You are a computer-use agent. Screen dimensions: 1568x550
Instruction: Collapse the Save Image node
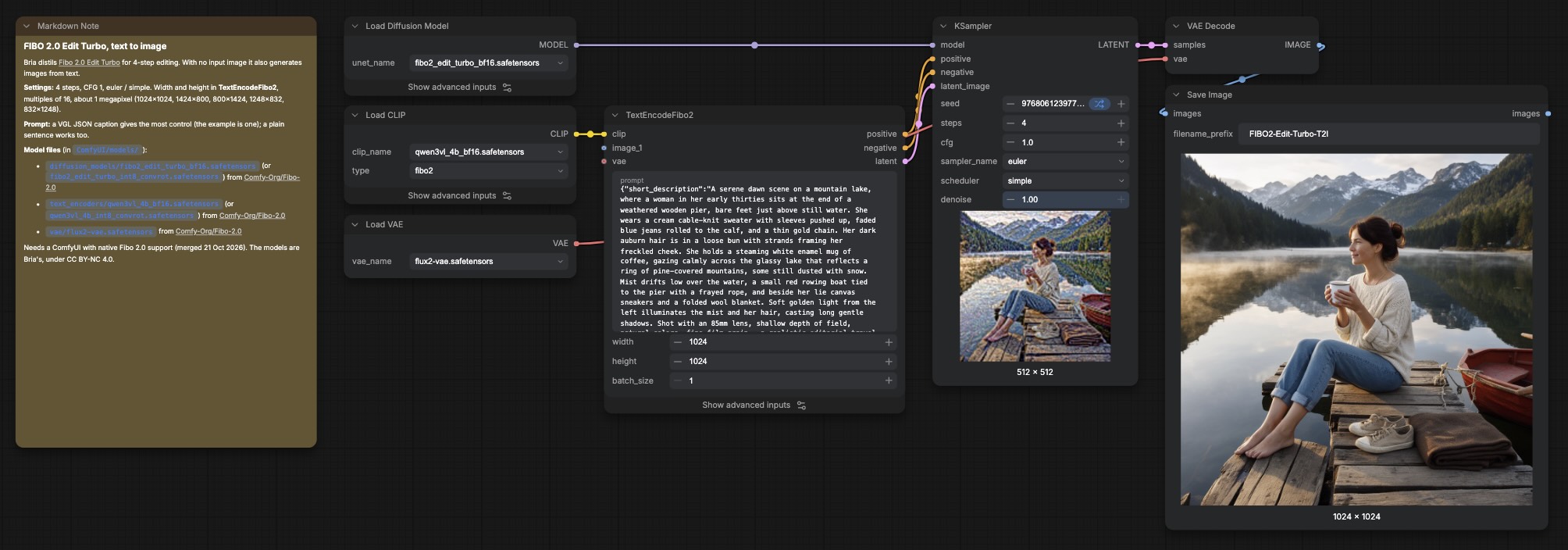pyautogui.click(x=1176, y=95)
